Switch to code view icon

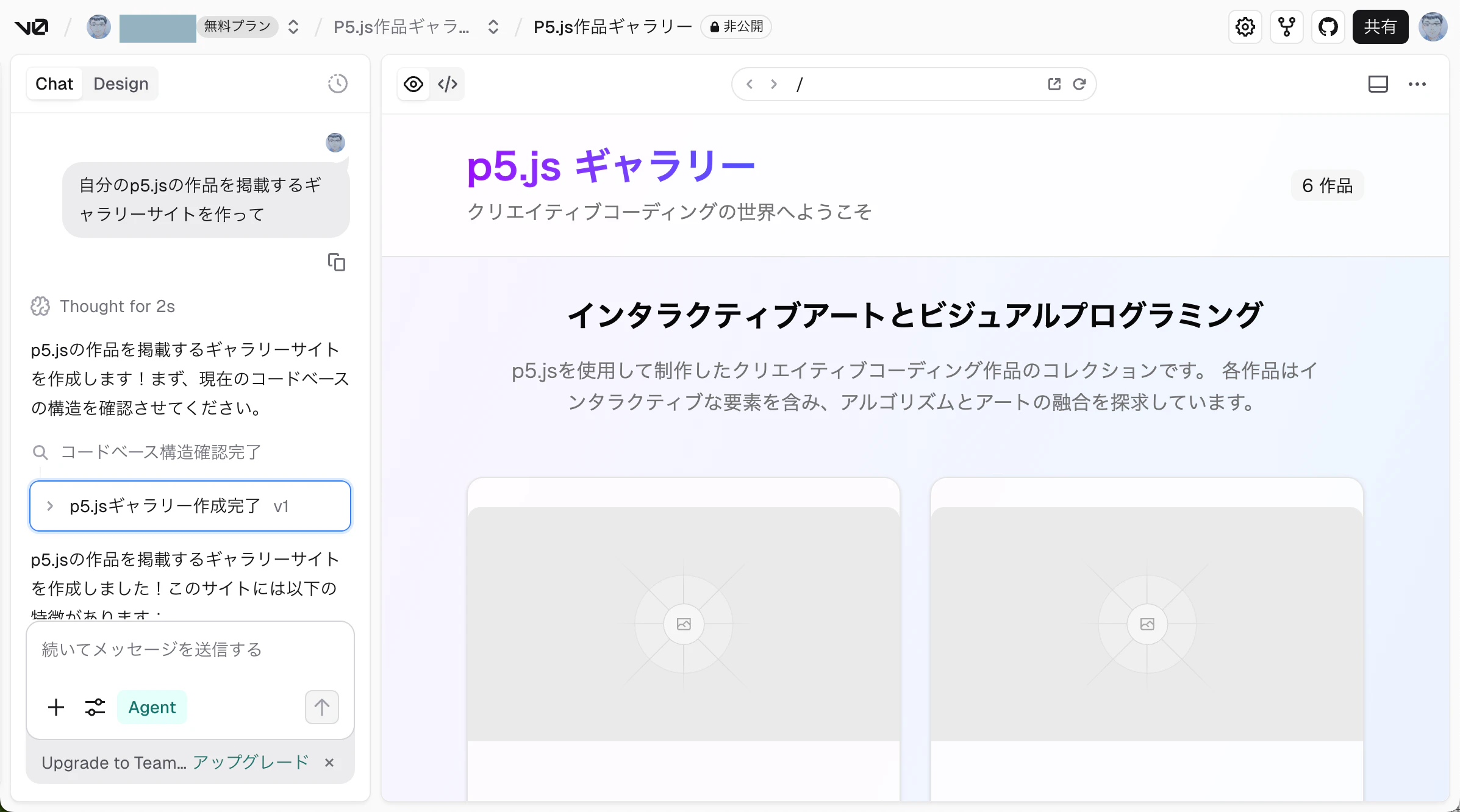(448, 84)
